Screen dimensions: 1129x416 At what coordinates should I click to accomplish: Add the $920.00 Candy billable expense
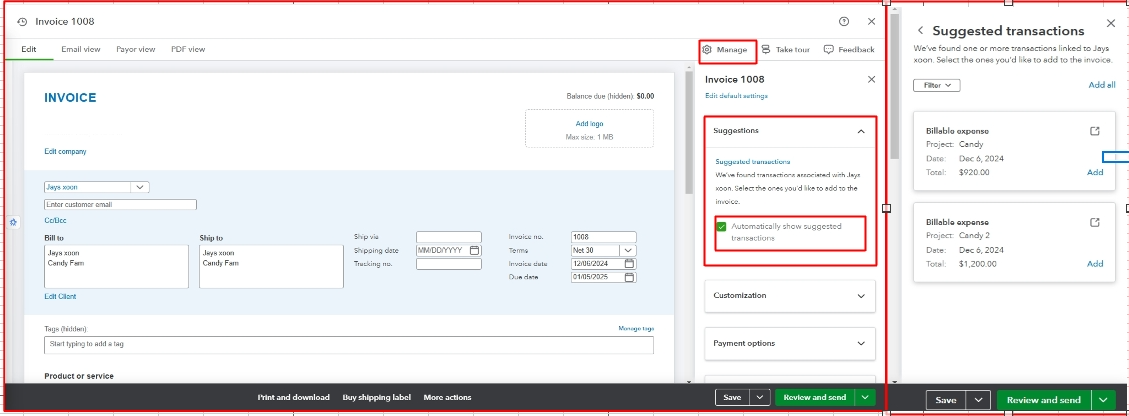tap(1094, 172)
